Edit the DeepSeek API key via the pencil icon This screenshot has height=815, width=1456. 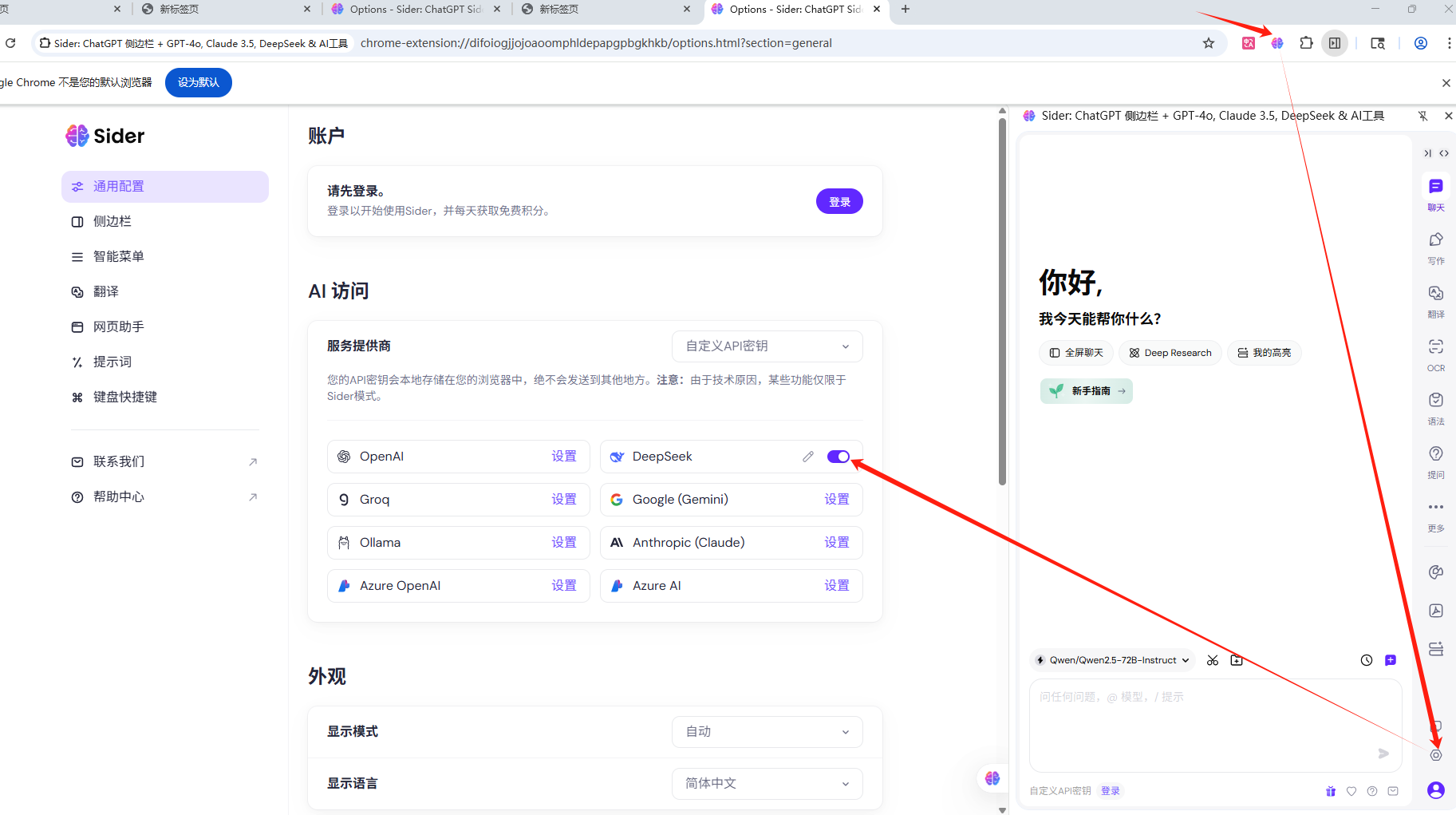808,457
